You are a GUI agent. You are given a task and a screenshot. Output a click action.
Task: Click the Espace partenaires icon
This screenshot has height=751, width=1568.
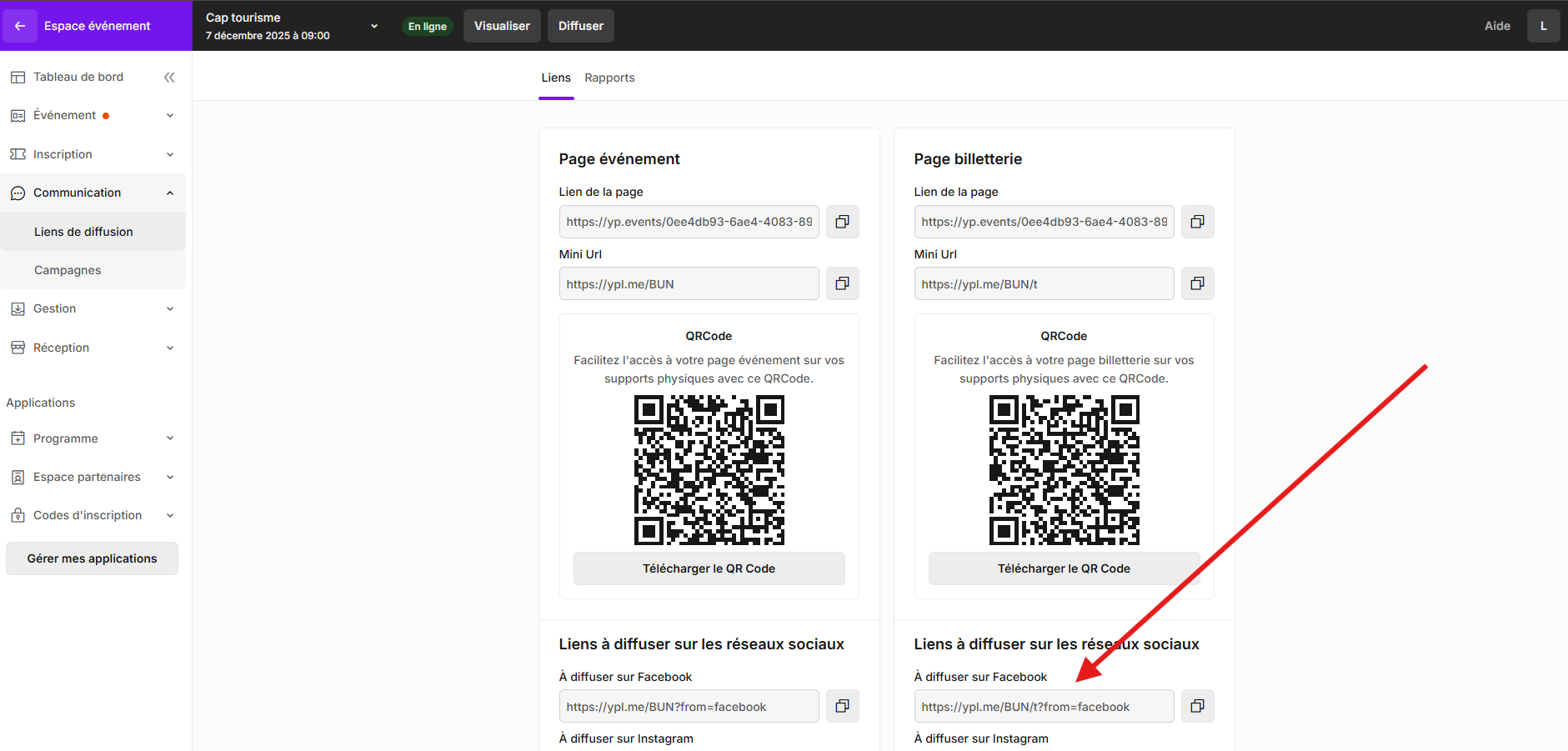point(18,478)
